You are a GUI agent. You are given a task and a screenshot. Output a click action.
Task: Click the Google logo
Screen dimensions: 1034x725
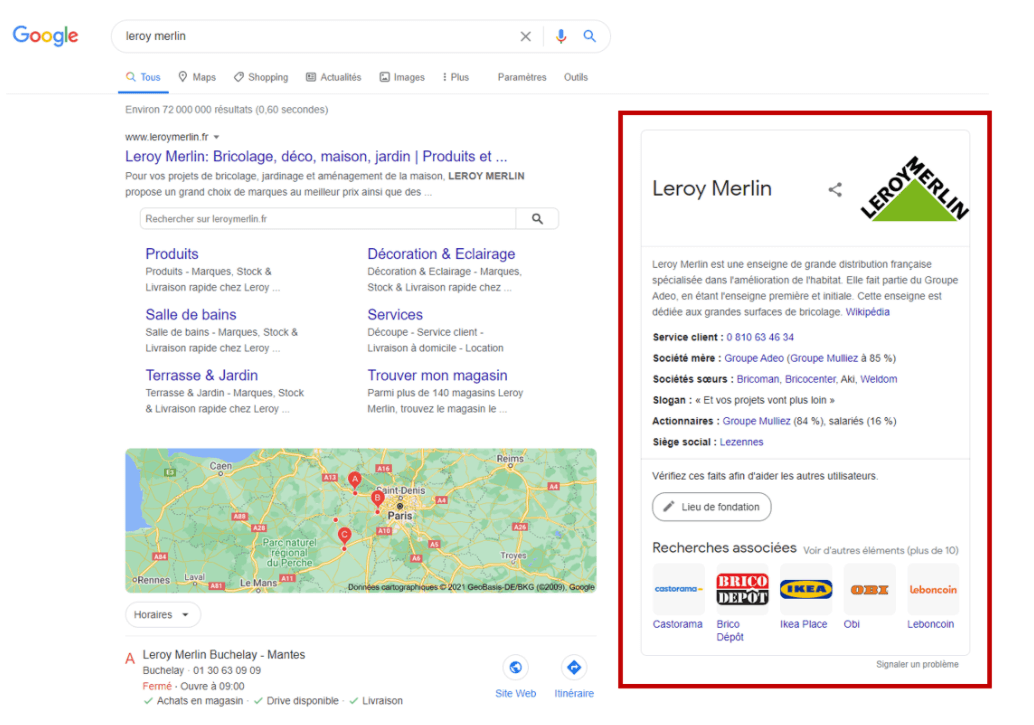click(x=45, y=35)
